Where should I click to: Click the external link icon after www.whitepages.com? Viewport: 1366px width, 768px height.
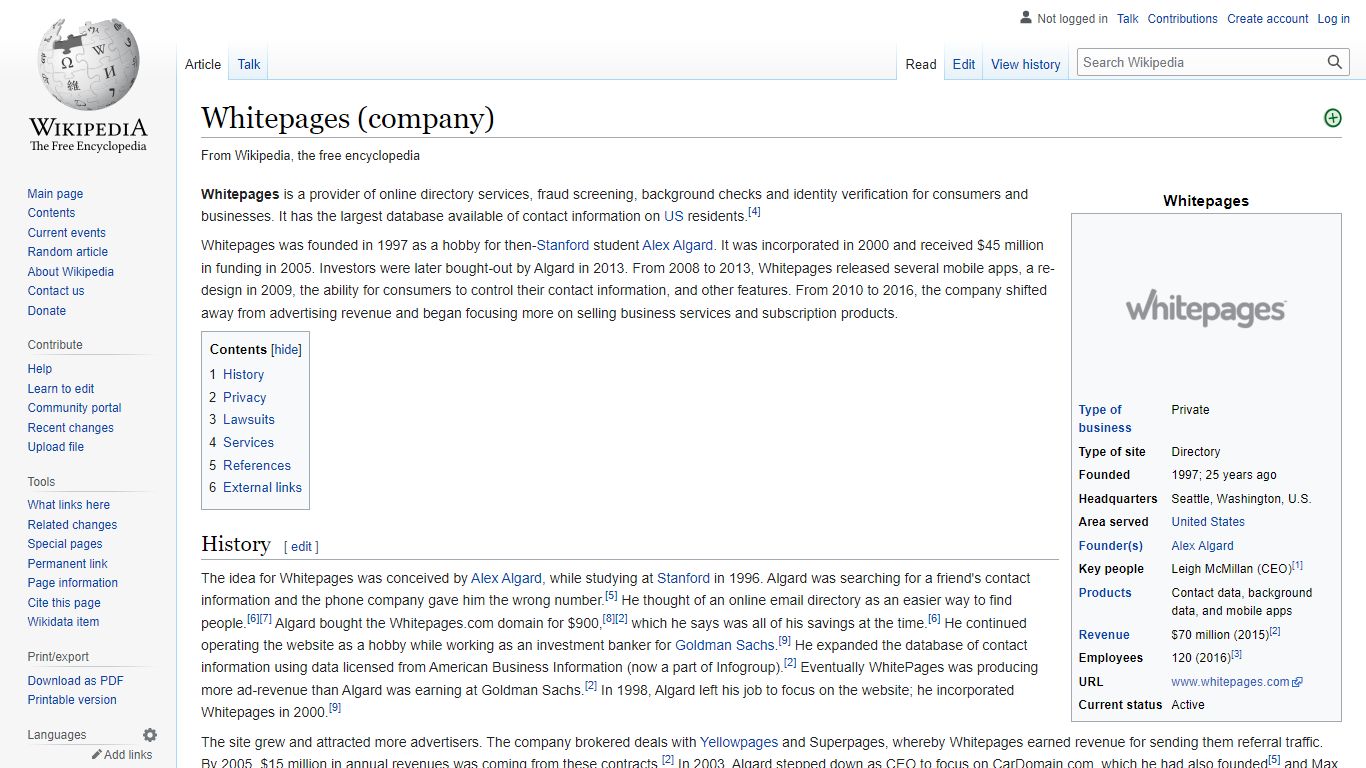(x=1298, y=682)
